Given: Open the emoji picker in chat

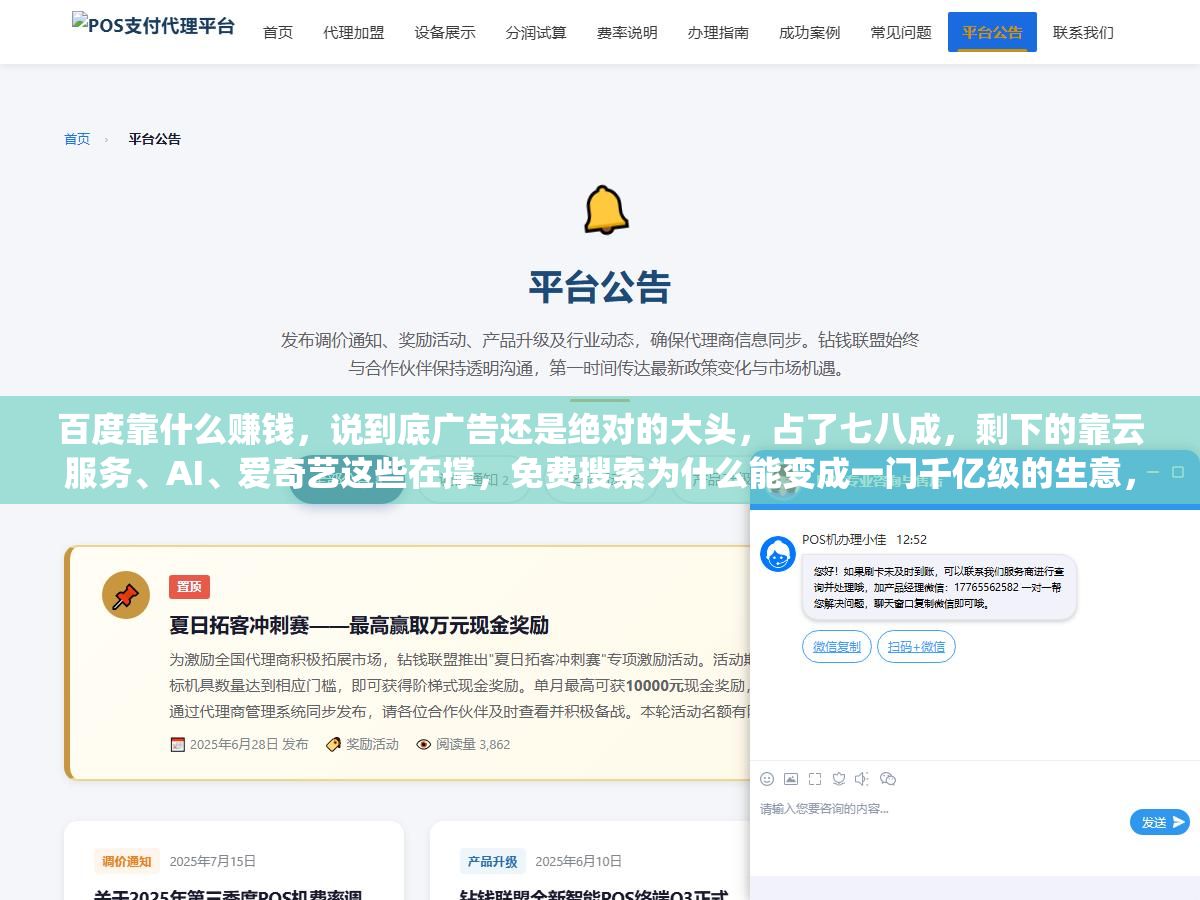Looking at the screenshot, I should click(767, 779).
